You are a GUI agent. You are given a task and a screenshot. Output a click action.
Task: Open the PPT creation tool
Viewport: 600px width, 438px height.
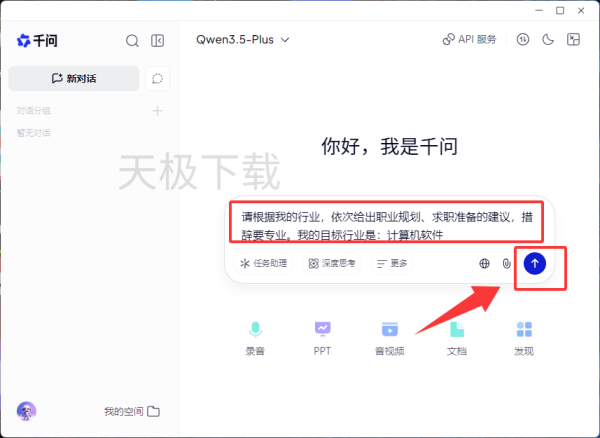322,337
